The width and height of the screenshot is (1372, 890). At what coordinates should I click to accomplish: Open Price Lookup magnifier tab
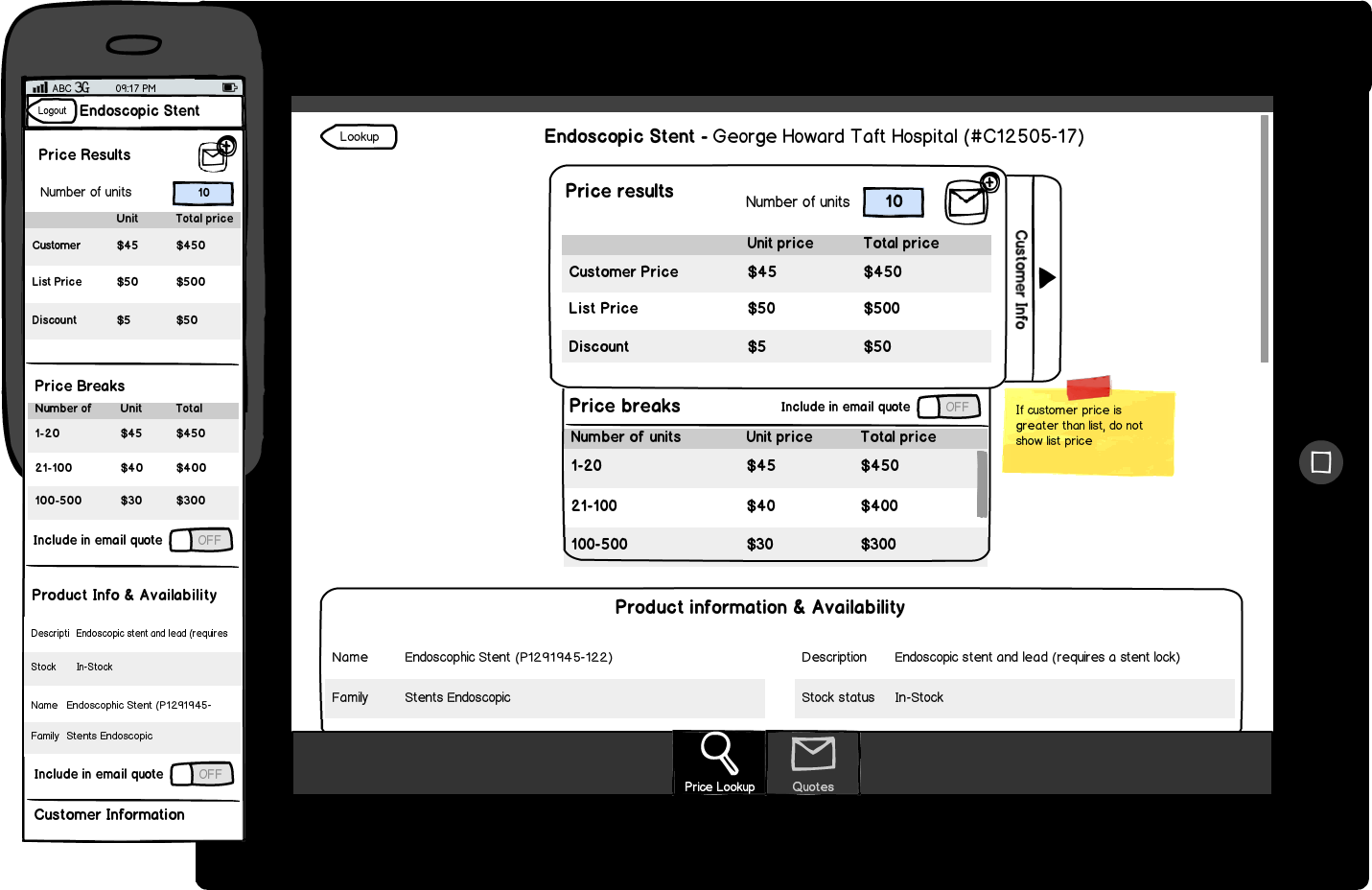(719, 762)
